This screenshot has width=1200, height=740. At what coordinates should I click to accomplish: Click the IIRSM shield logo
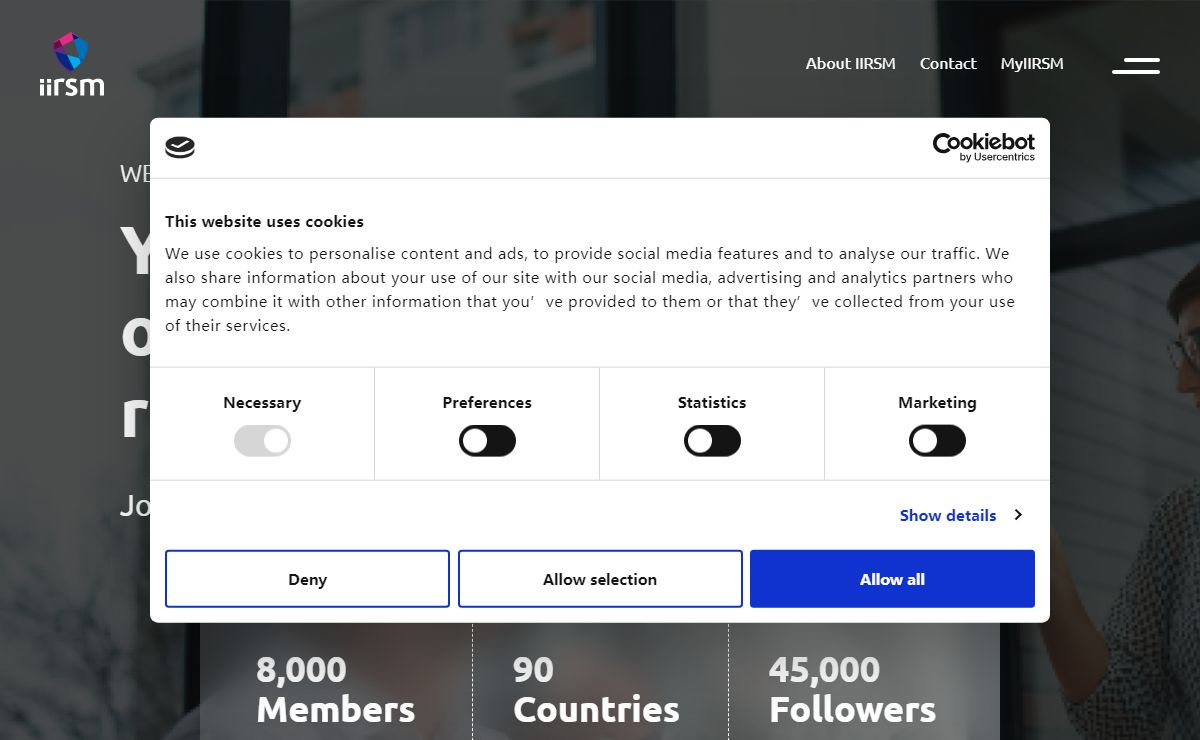coord(71,64)
